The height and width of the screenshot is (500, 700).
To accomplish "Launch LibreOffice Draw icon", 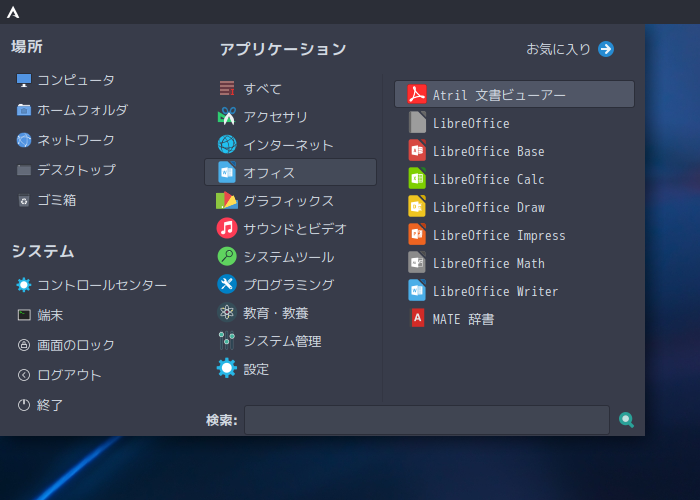I will (x=417, y=206).
